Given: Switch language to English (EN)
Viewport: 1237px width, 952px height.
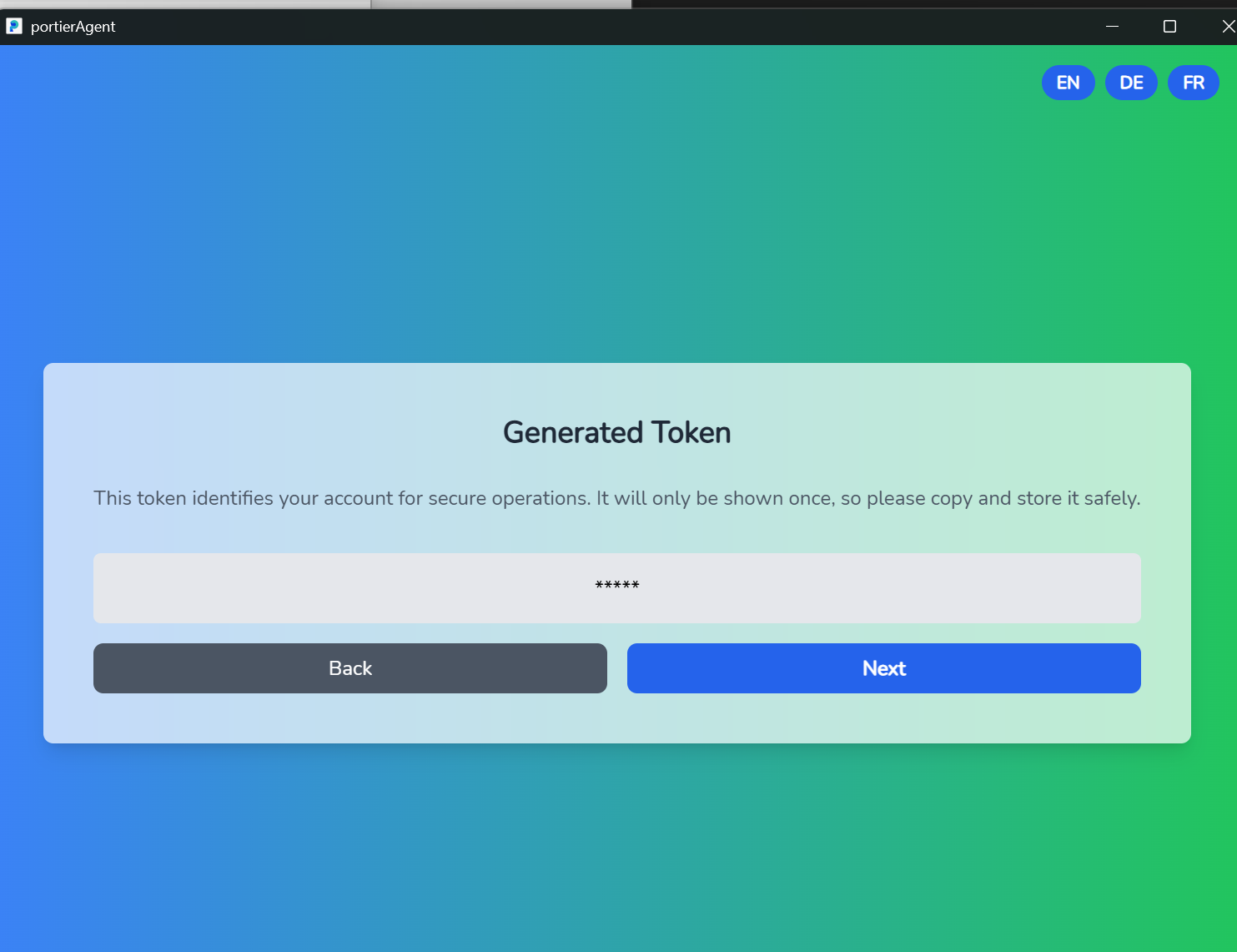Looking at the screenshot, I should tap(1068, 83).
